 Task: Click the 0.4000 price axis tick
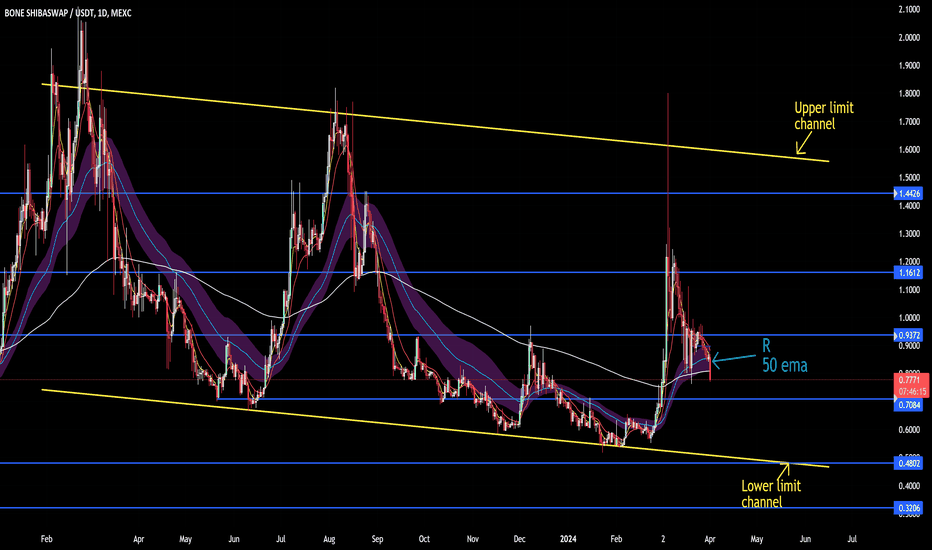909,486
